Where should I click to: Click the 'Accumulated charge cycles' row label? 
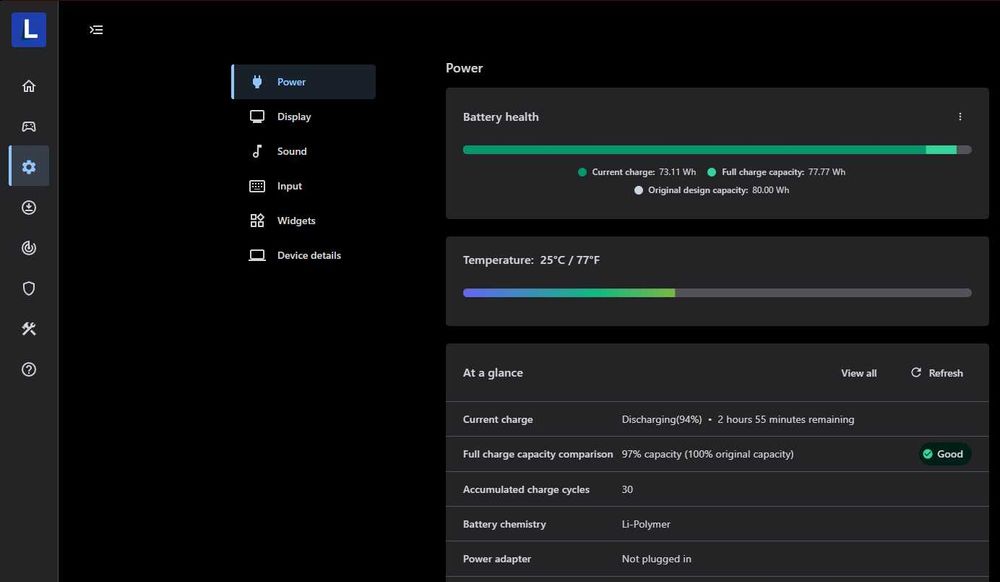[526, 490]
